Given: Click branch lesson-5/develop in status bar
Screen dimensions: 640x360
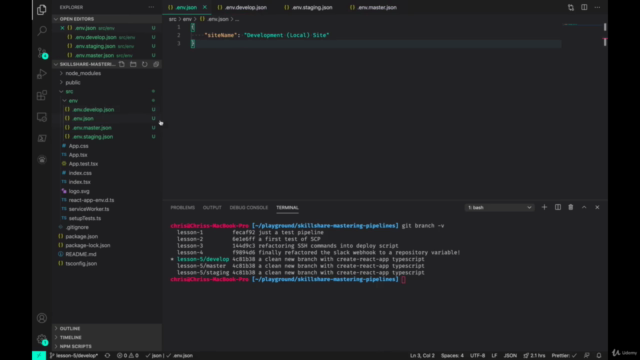Looking at the screenshot, I should click(x=74, y=356).
